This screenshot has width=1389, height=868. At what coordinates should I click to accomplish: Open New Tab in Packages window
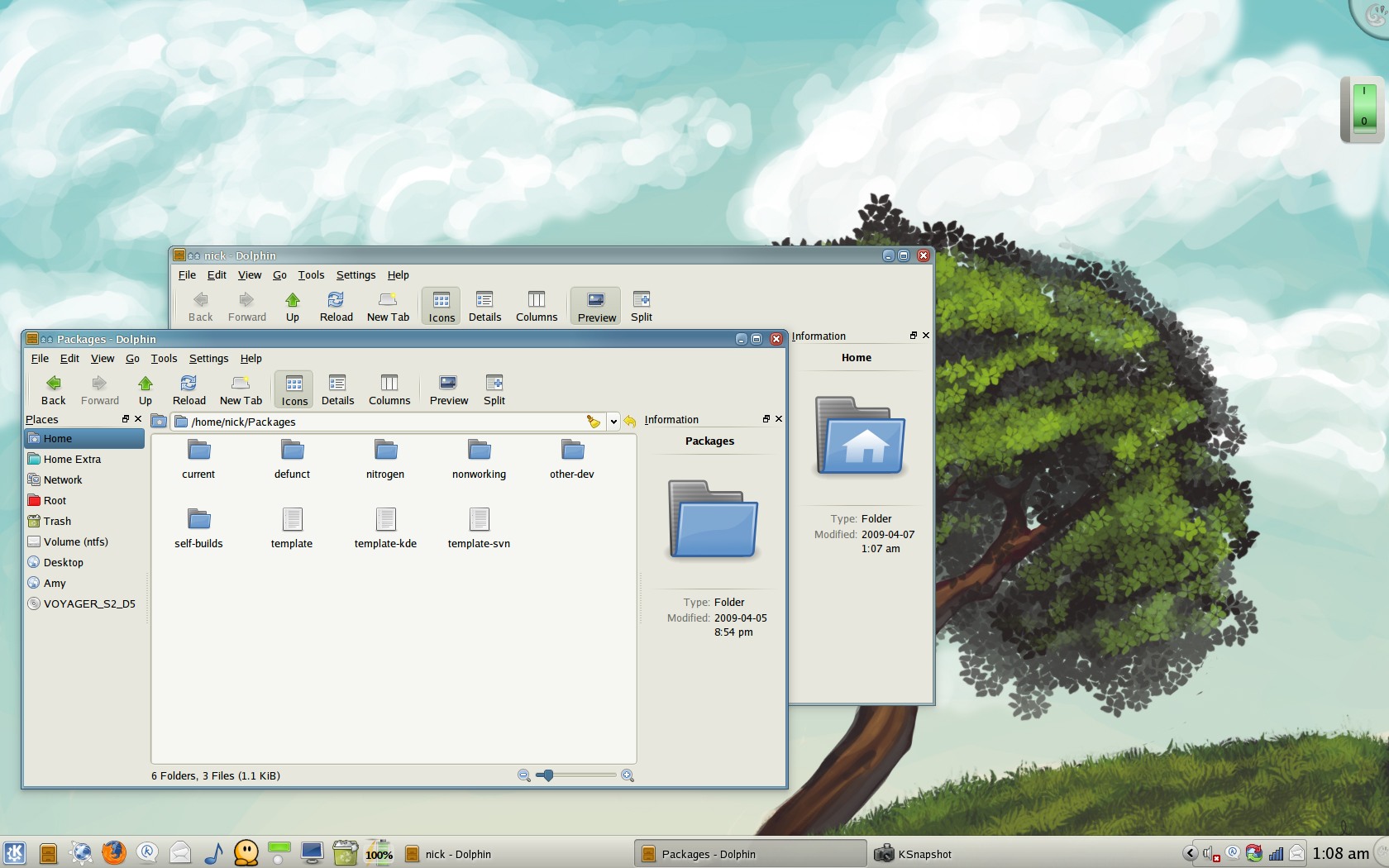241,390
